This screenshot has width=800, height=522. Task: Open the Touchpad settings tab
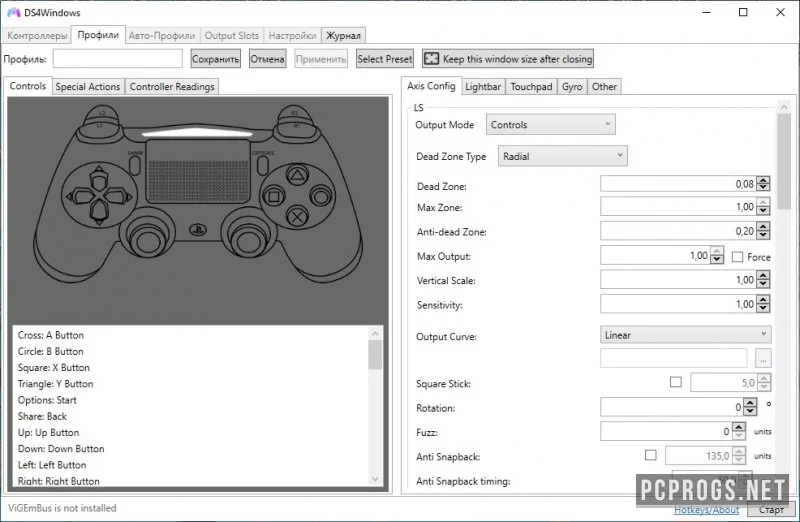pos(531,87)
